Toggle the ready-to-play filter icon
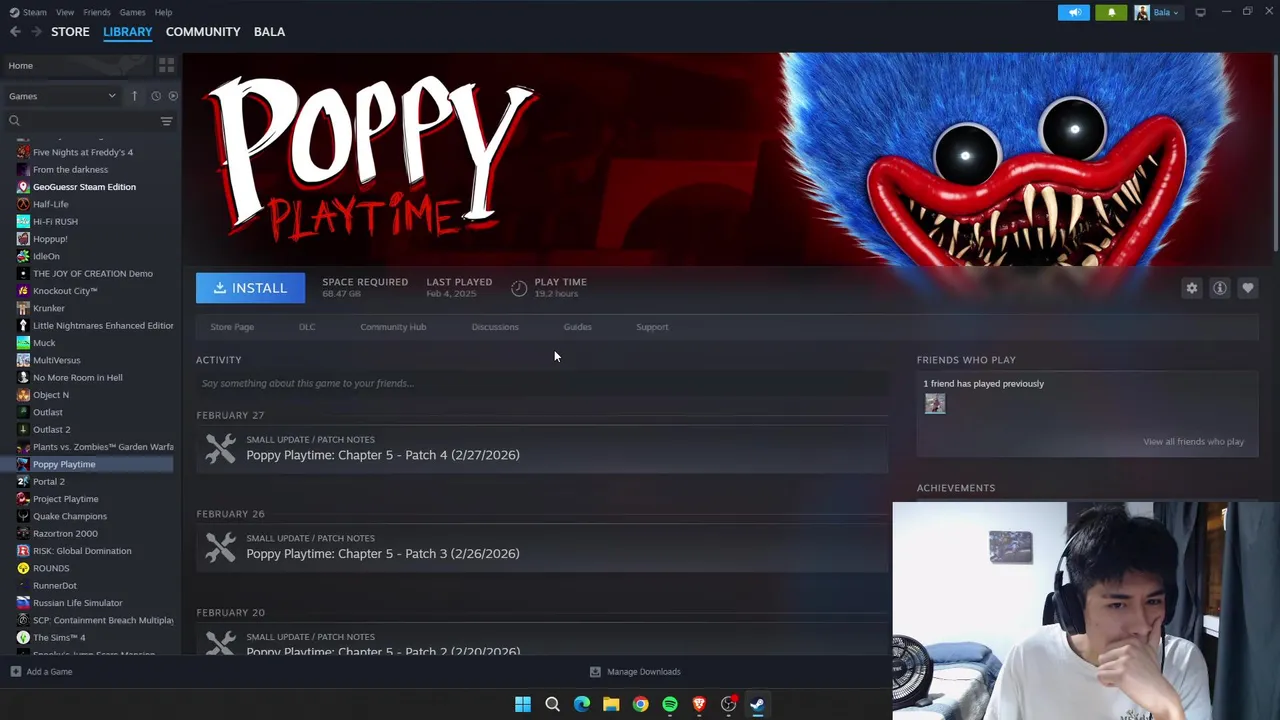The height and width of the screenshot is (720, 1280). pos(173,96)
